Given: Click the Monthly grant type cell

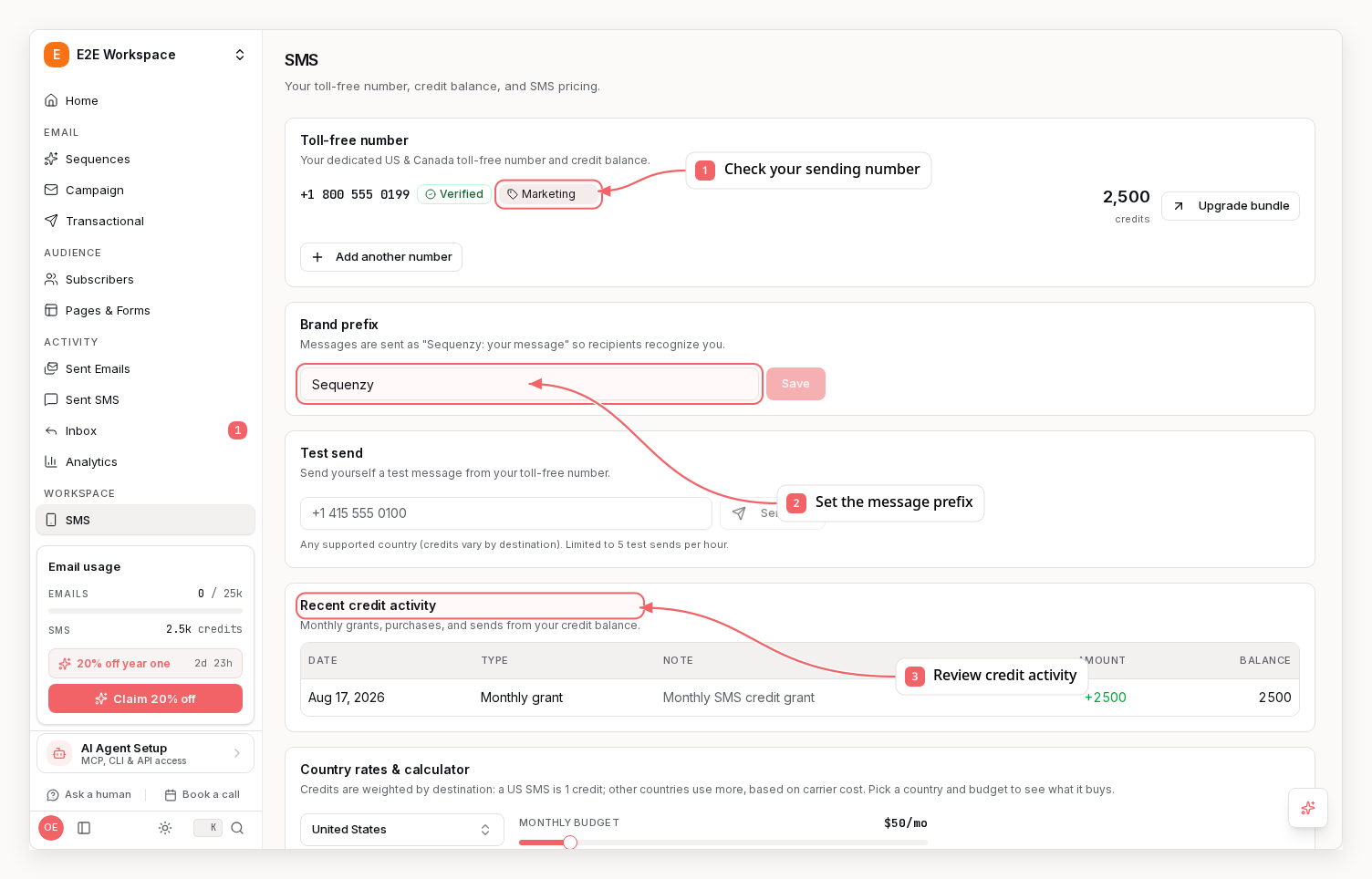Looking at the screenshot, I should point(522,698).
